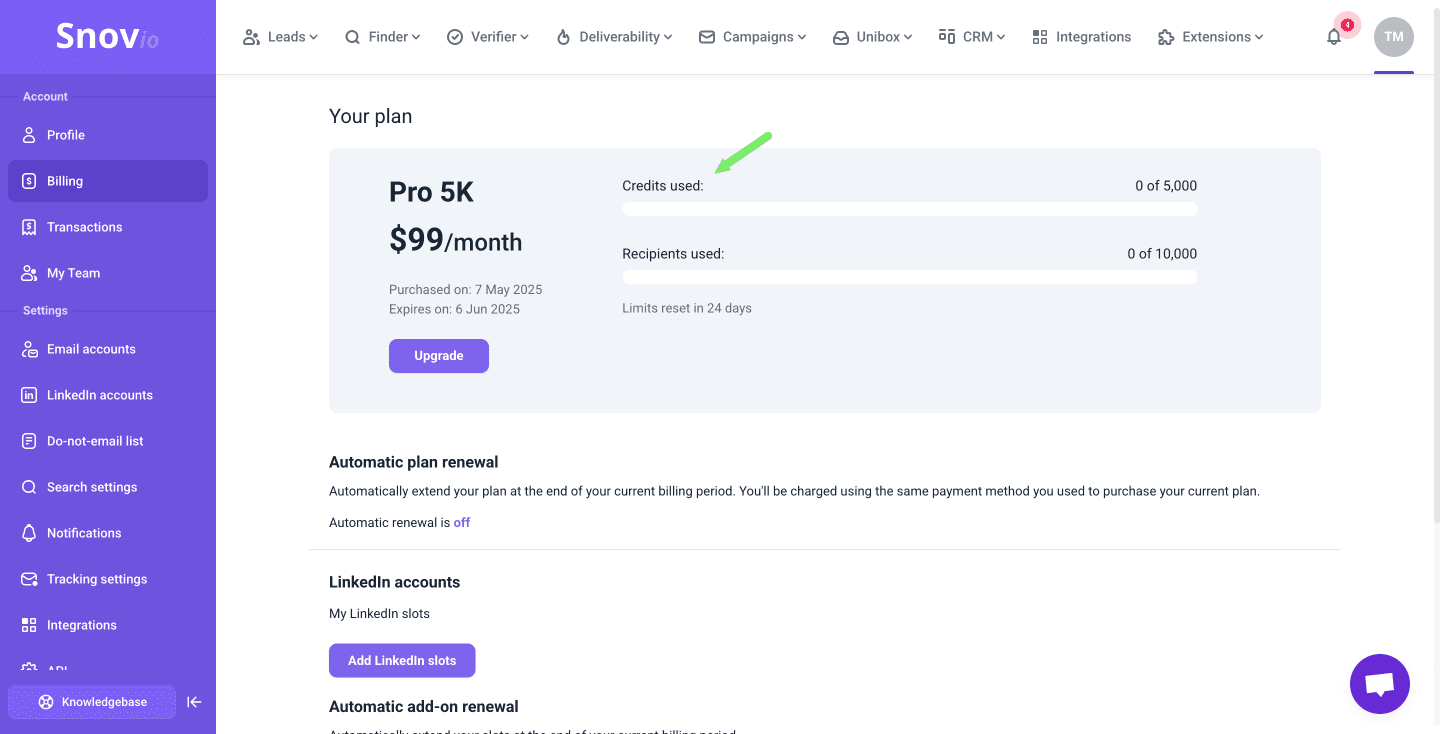Click Add LinkedIn slots button
The height and width of the screenshot is (734, 1440).
[x=402, y=660]
